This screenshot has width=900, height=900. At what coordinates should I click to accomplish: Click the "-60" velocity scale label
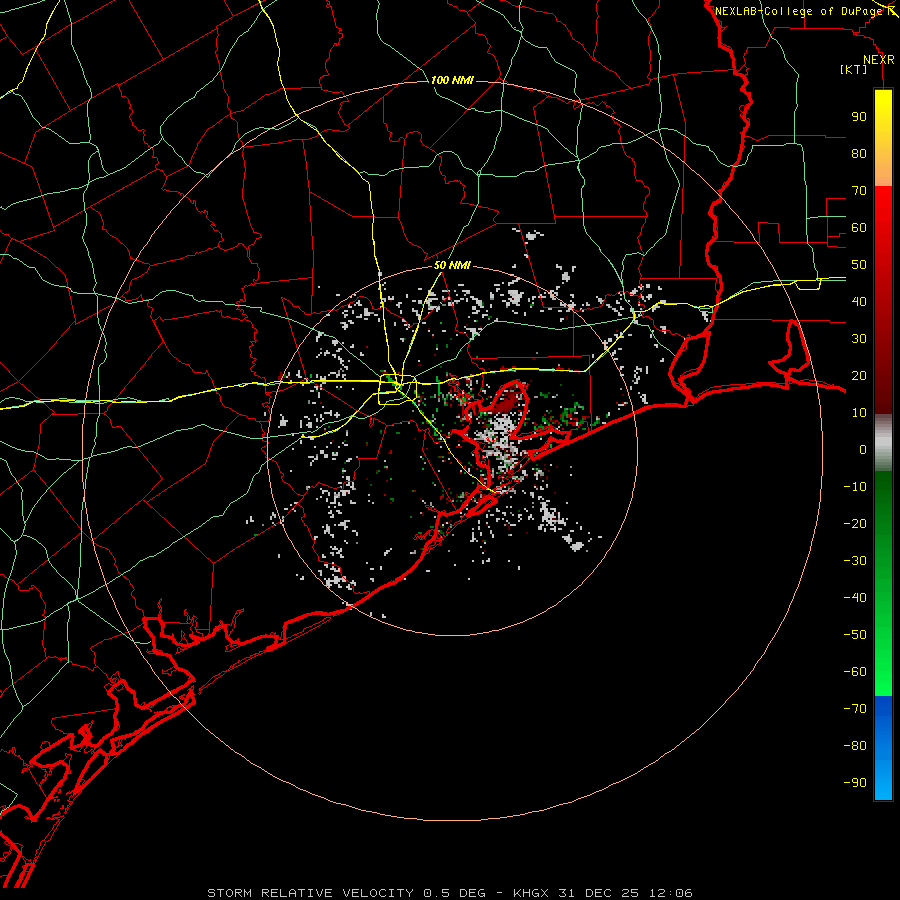tap(855, 672)
